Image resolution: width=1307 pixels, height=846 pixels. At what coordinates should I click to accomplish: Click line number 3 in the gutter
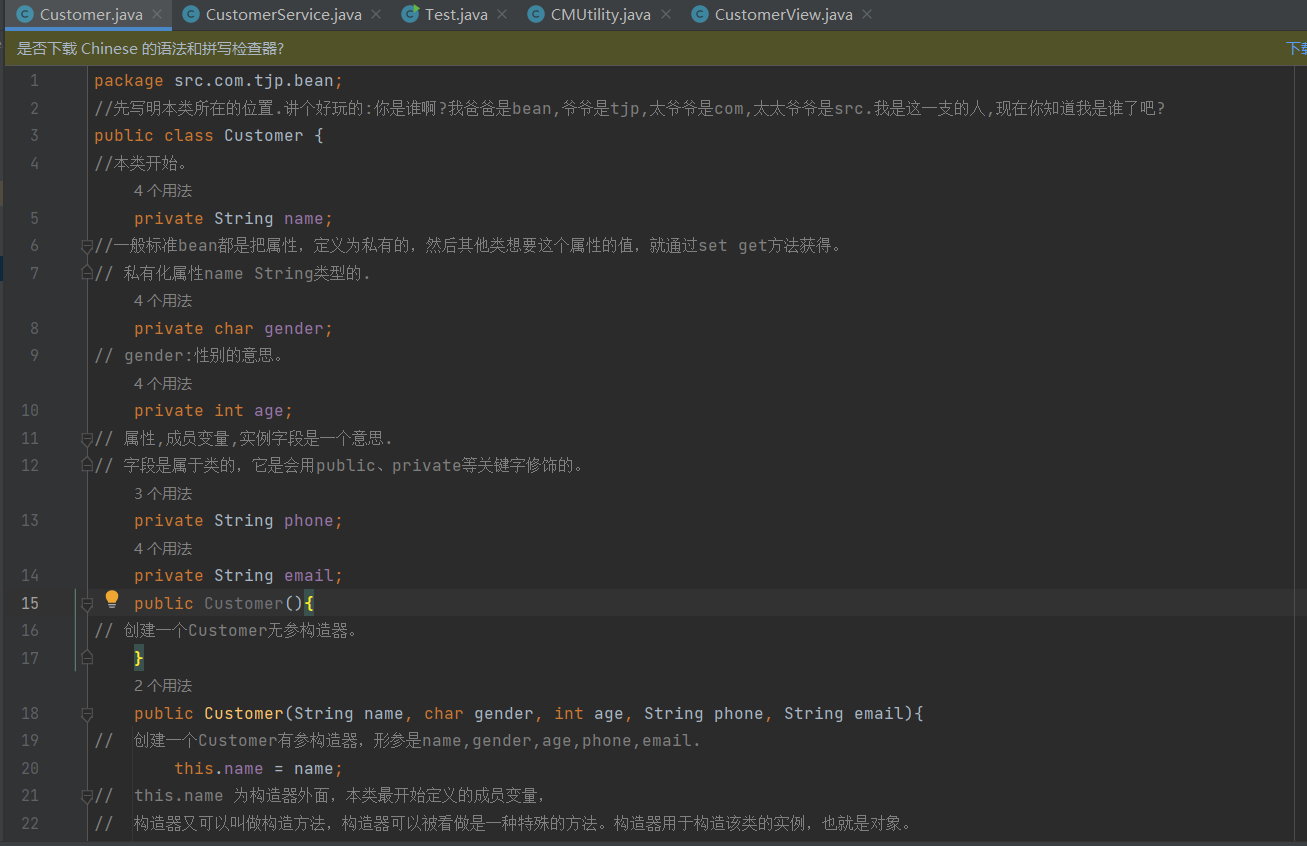pos(35,135)
